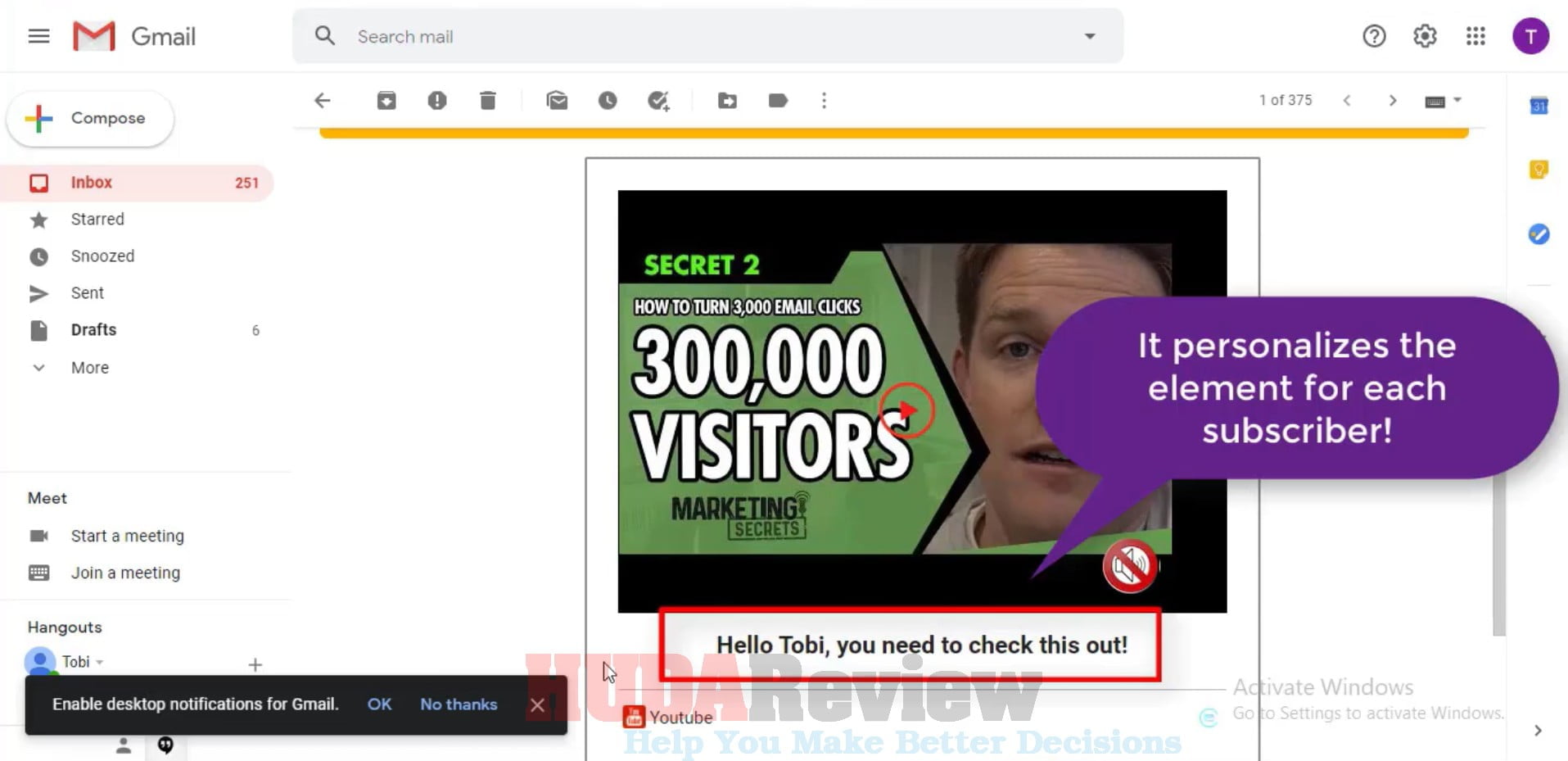Archive this email
Viewport: 1568px width, 761px height.
pos(386,100)
